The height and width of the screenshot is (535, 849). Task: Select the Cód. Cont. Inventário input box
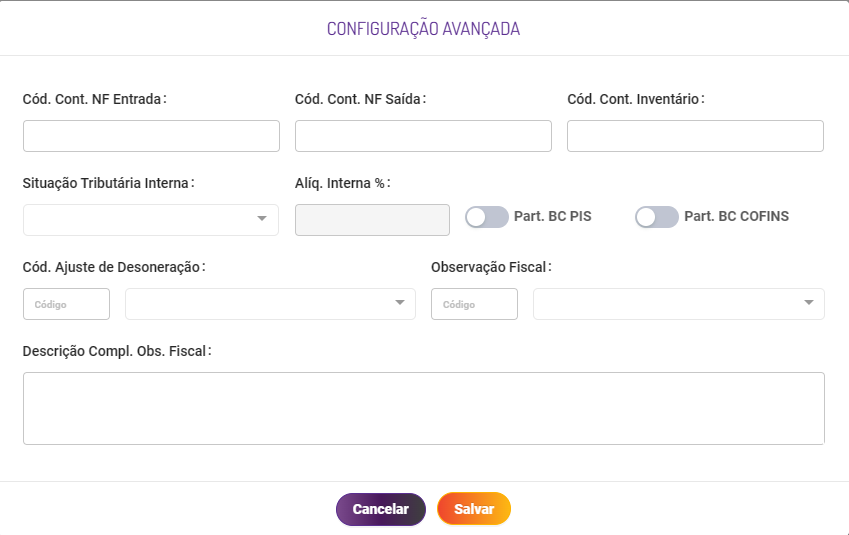pyautogui.click(x=695, y=136)
